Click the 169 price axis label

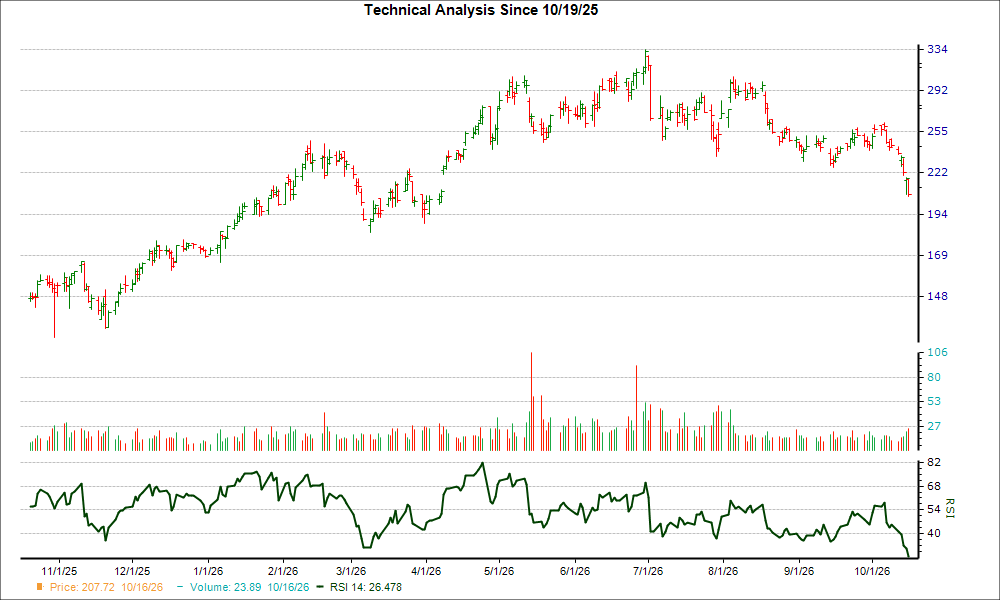click(x=937, y=255)
